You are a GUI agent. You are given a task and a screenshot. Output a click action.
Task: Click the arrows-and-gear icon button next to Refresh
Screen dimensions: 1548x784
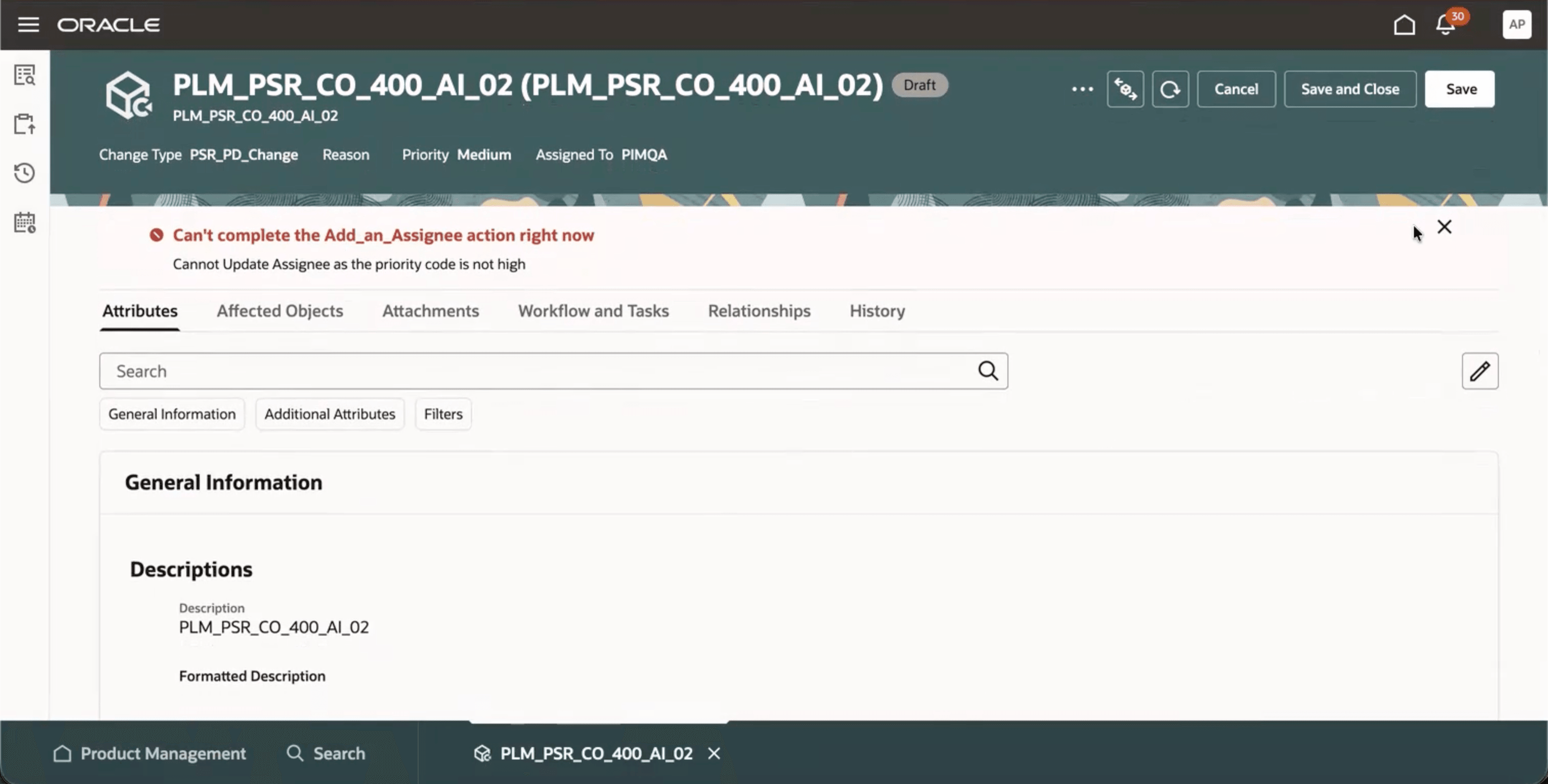click(x=1125, y=89)
